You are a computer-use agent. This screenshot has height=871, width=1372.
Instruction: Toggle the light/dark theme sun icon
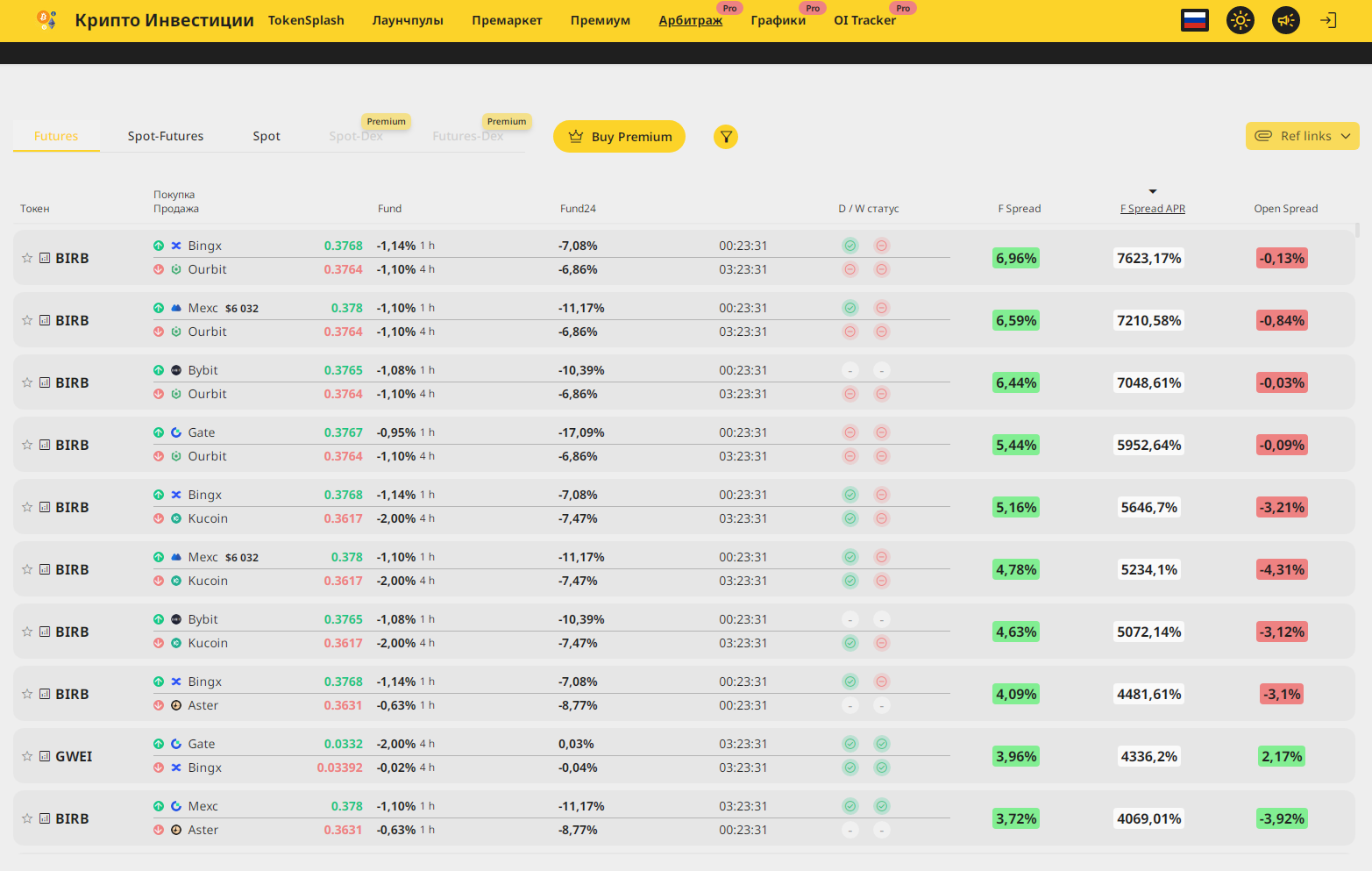pyautogui.click(x=1240, y=20)
